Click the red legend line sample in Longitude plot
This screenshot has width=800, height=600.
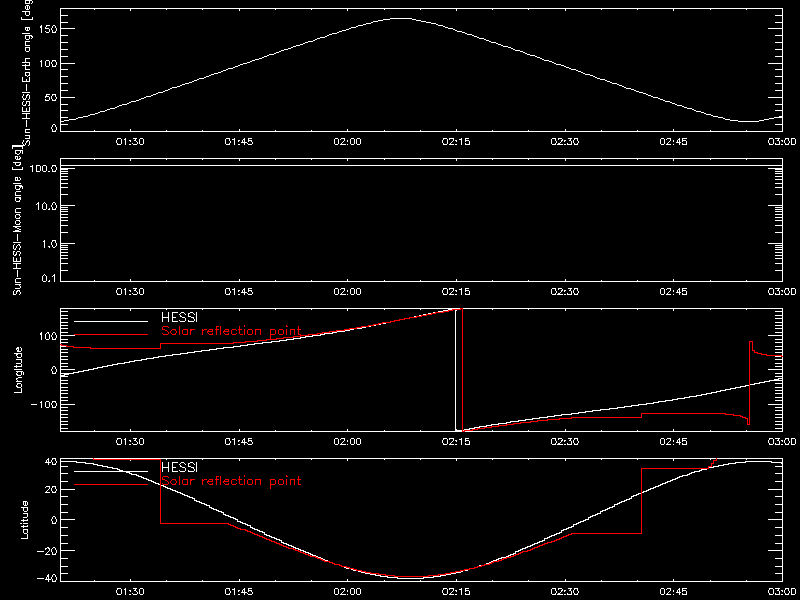111,335
